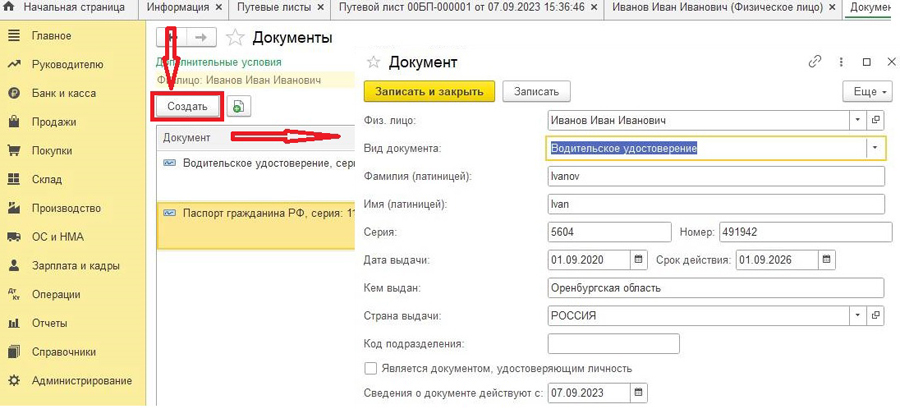The width and height of the screenshot is (900, 409).
Task: Open Дополнительные условия link
Action: (219, 62)
